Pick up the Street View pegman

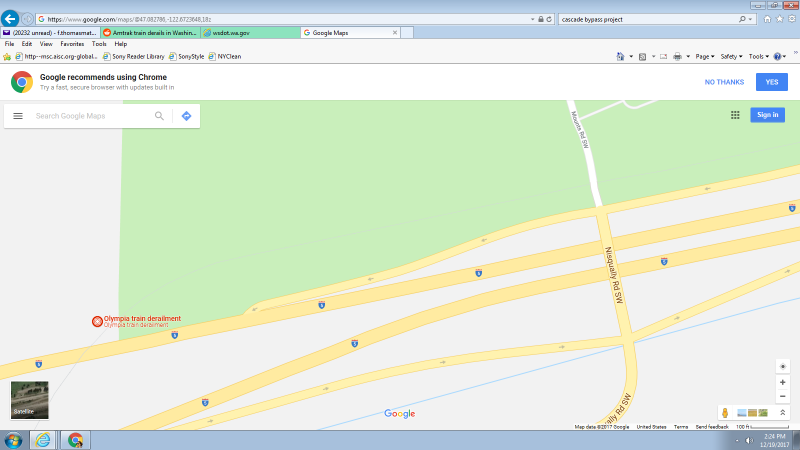pos(724,413)
